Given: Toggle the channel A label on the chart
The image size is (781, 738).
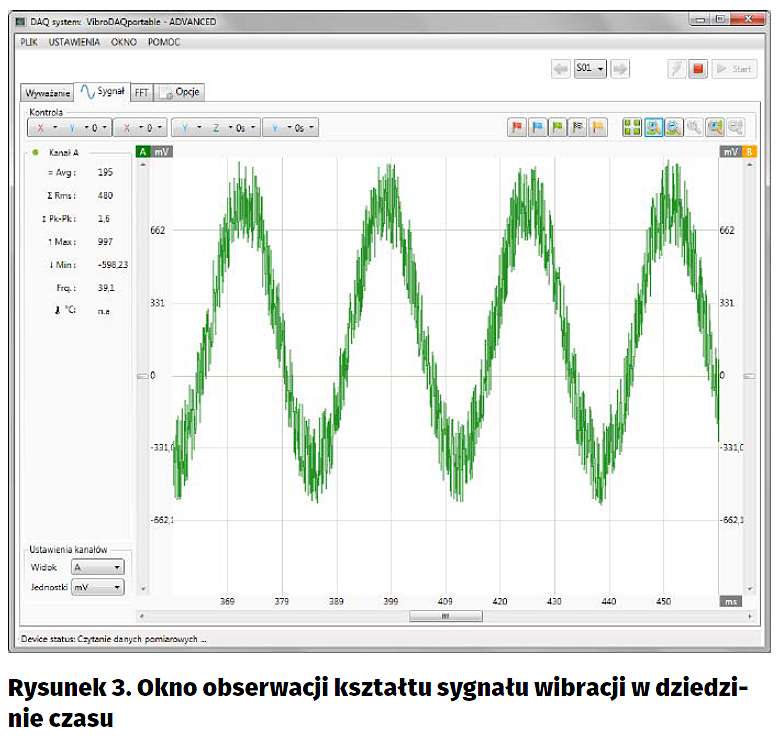Looking at the screenshot, I should click(143, 152).
